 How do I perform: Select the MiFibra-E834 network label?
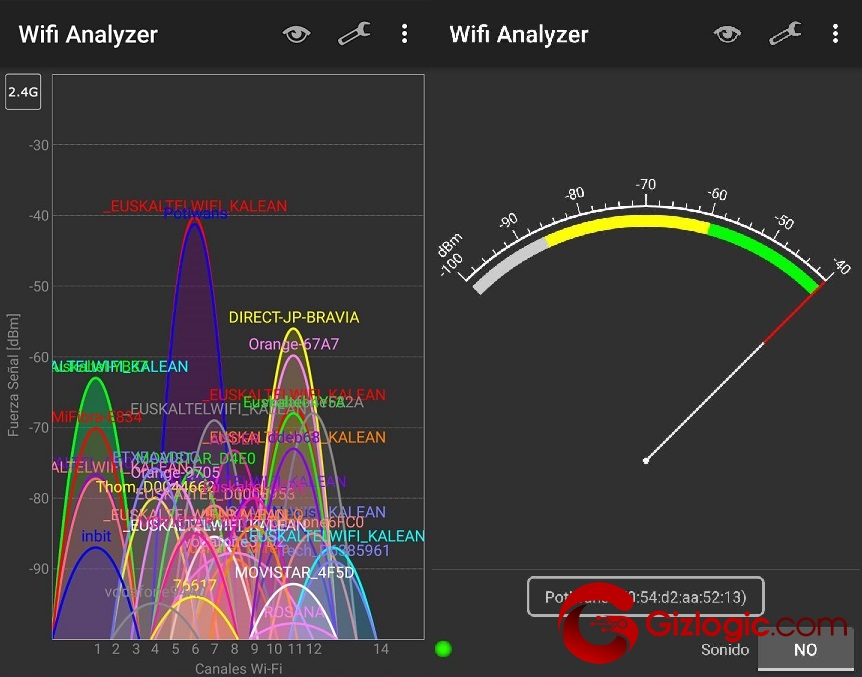point(97,417)
